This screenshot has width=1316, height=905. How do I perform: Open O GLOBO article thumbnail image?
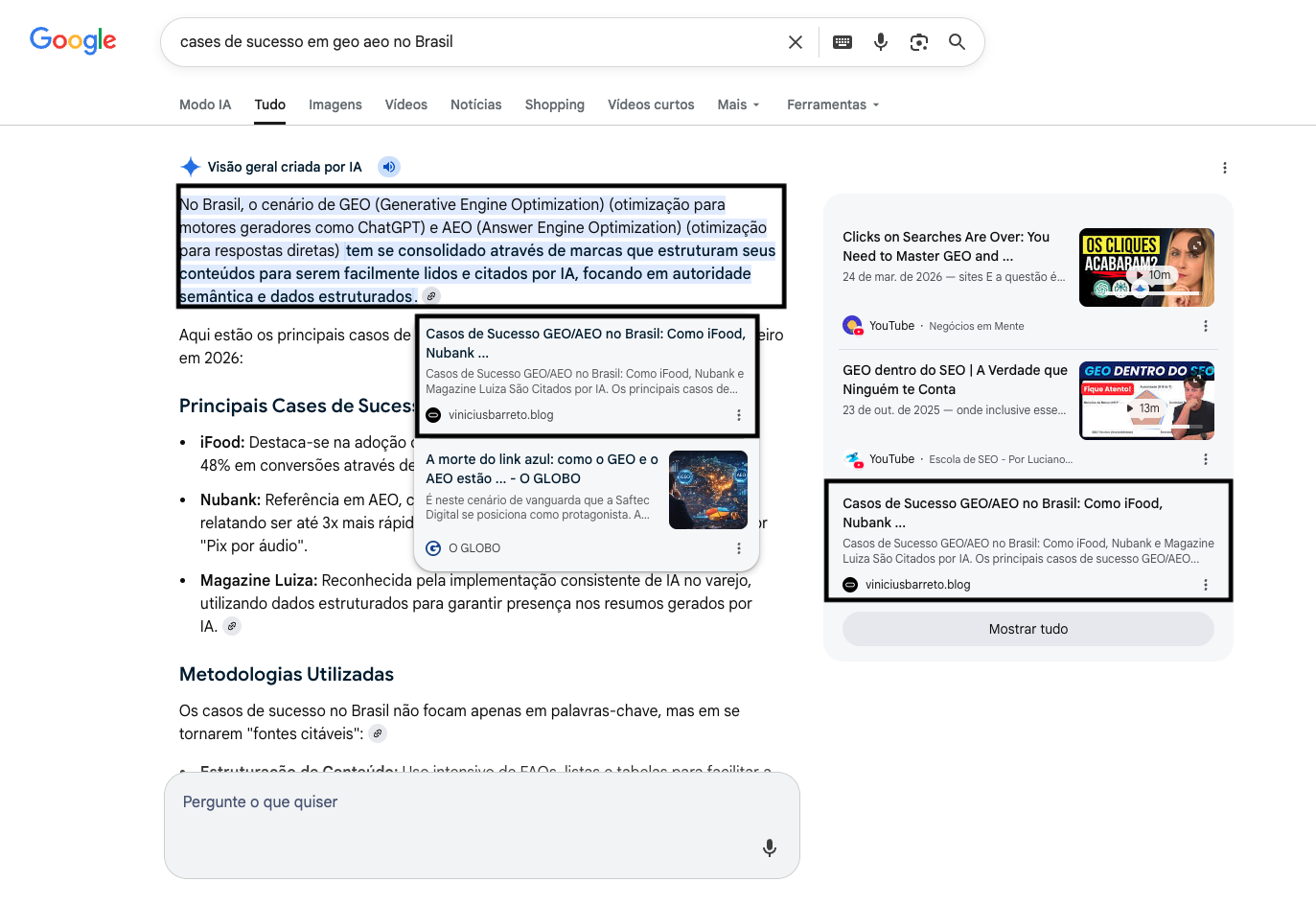tap(708, 490)
